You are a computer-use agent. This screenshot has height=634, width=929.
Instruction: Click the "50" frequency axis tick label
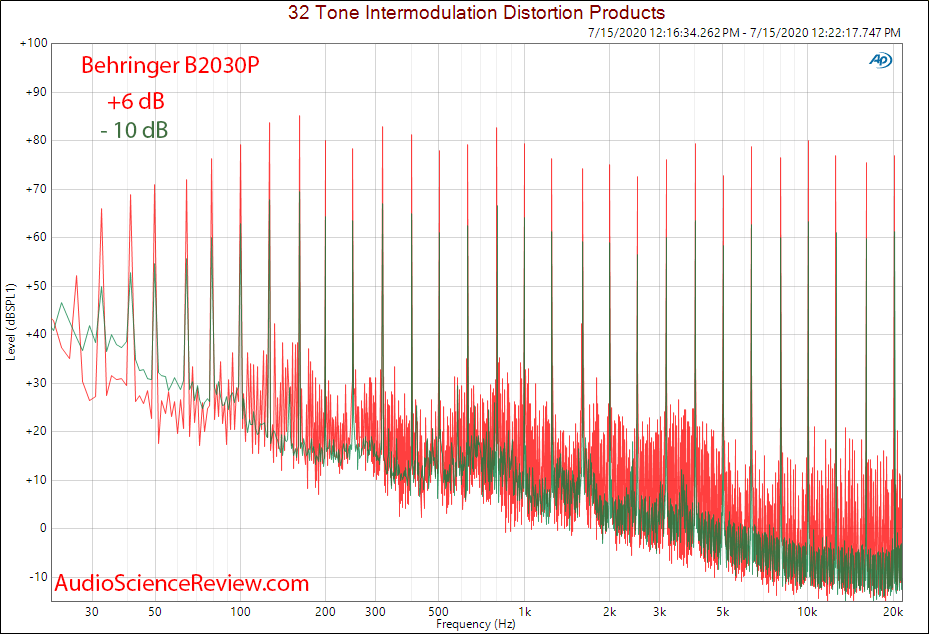coord(155,612)
